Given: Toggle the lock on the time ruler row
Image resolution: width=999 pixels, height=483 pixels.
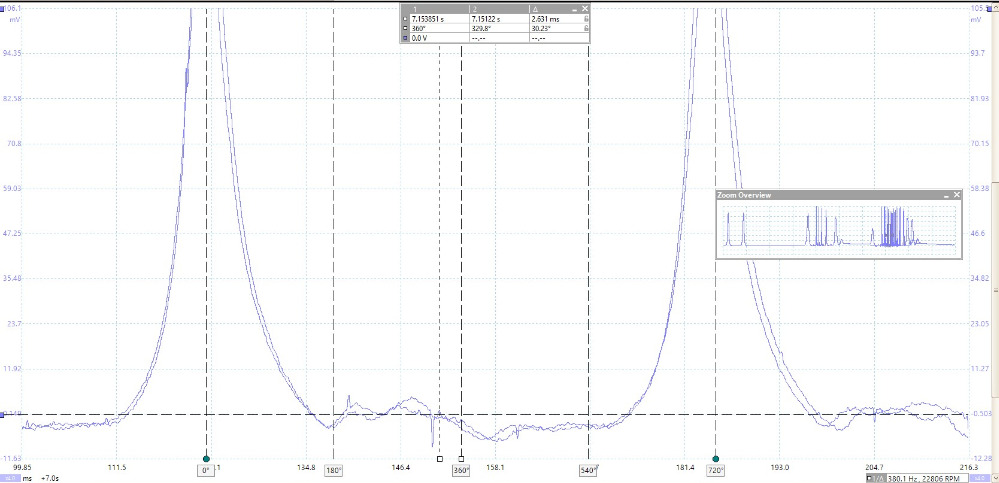Looking at the screenshot, I should [x=585, y=18].
